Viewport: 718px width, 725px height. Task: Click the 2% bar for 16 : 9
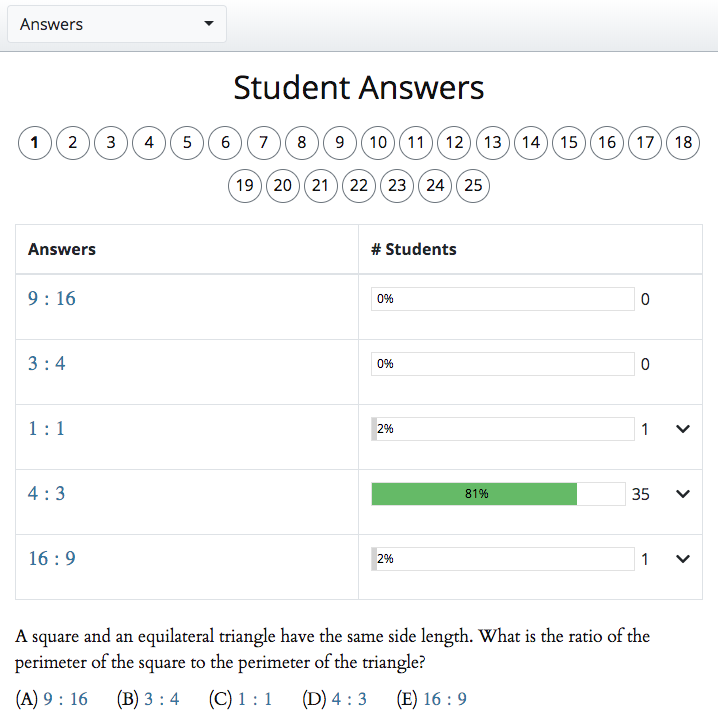coord(503,559)
